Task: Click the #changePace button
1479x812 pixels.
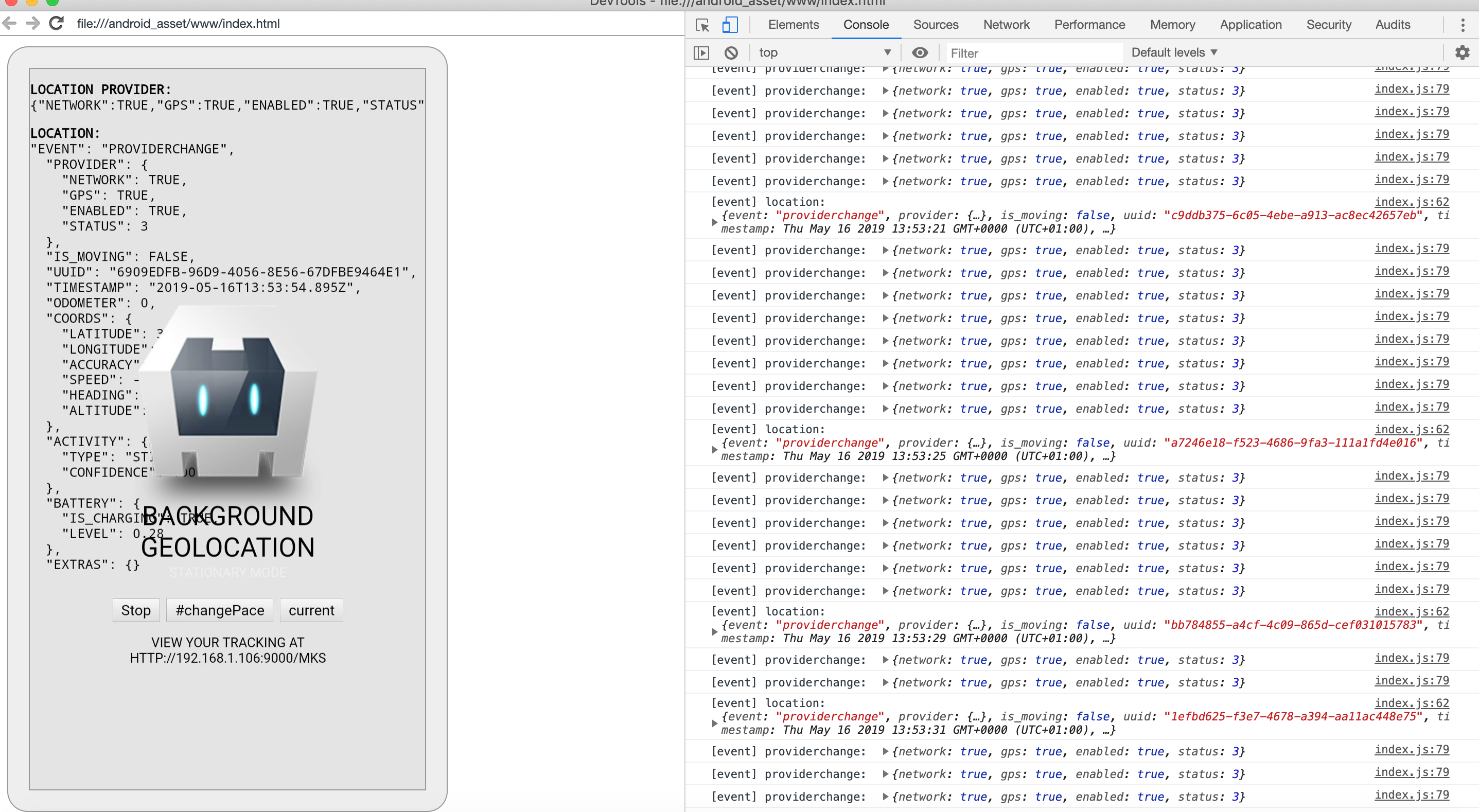Action: [x=219, y=610]
